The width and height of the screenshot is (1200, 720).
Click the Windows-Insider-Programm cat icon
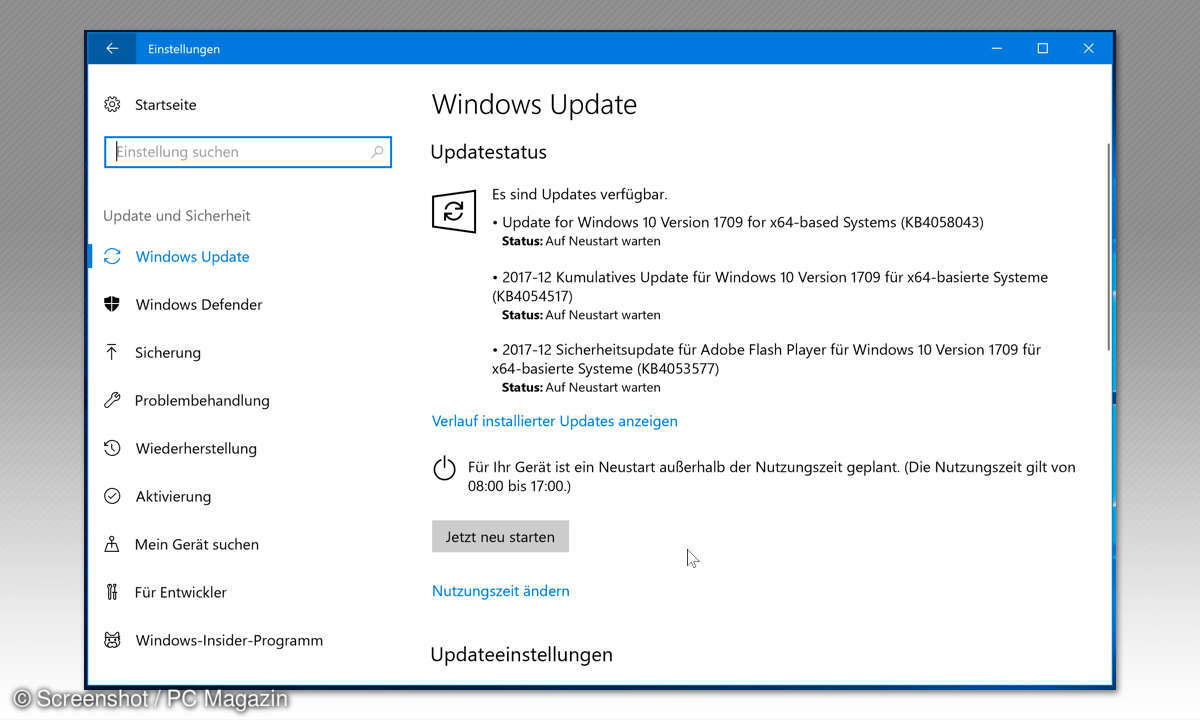tap(112, 640)
